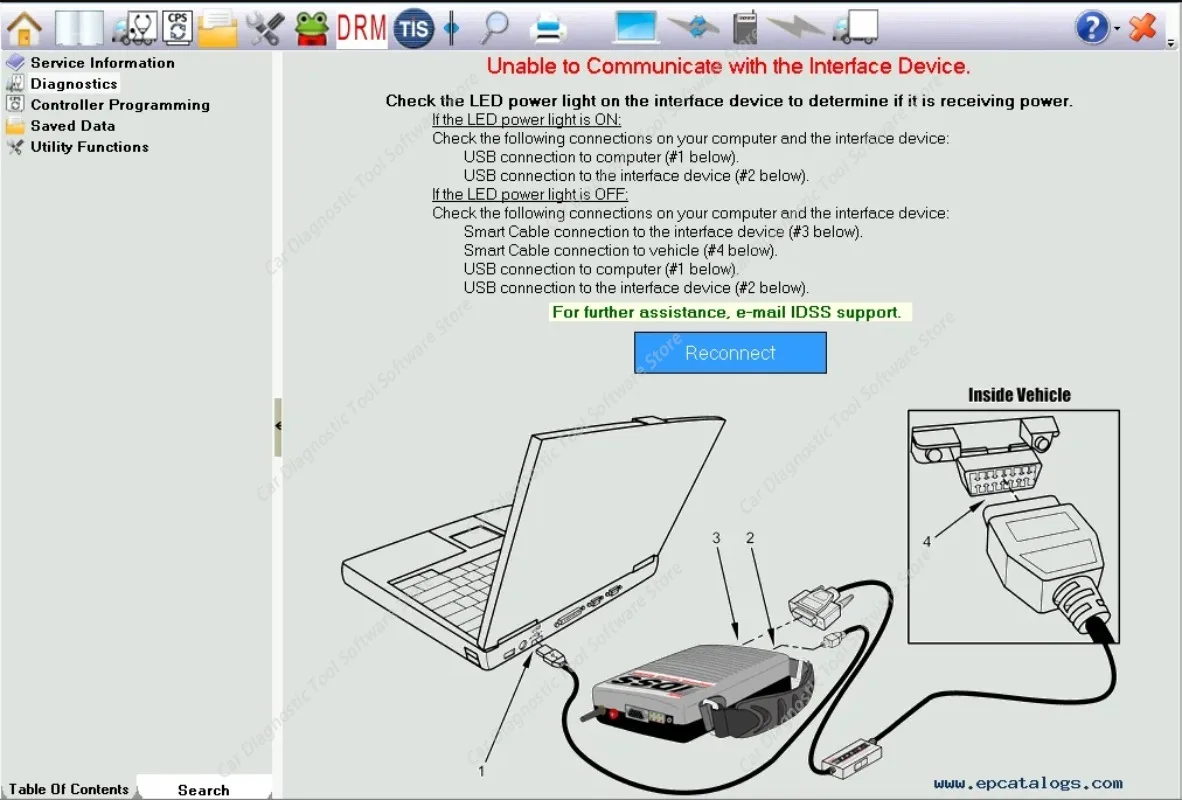The image size is (1182, 800).
Task: Click the 'Inside Vehicle' diagram label
Action: (x=1019, y=395)
